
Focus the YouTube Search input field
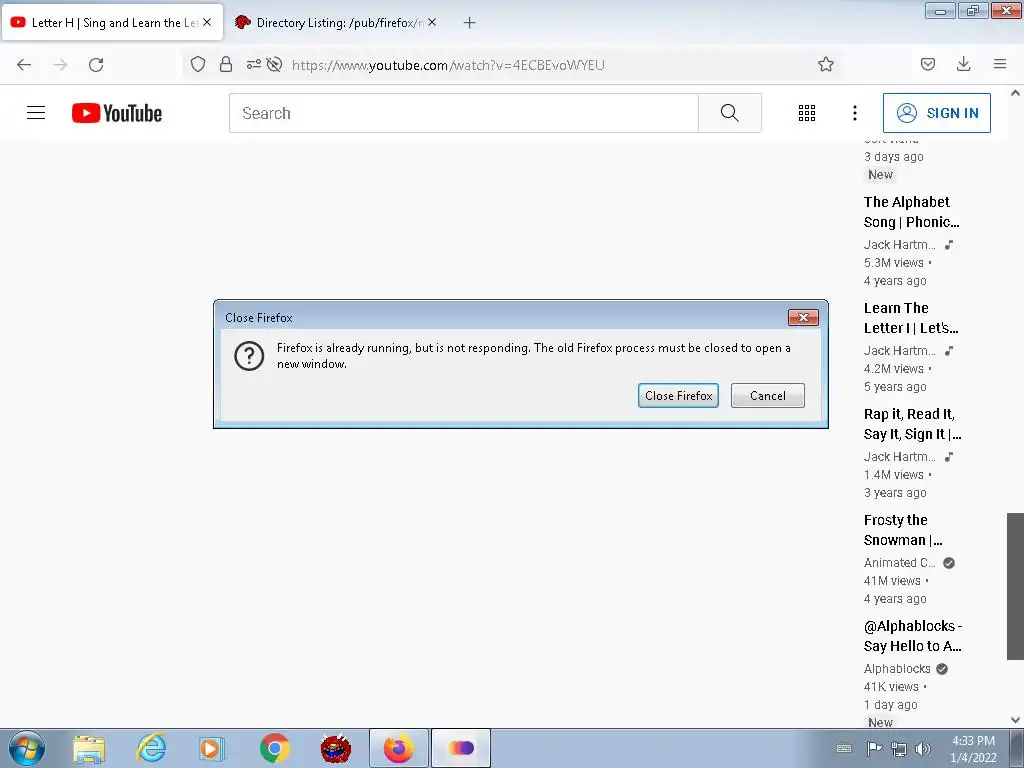coord(464,113)
